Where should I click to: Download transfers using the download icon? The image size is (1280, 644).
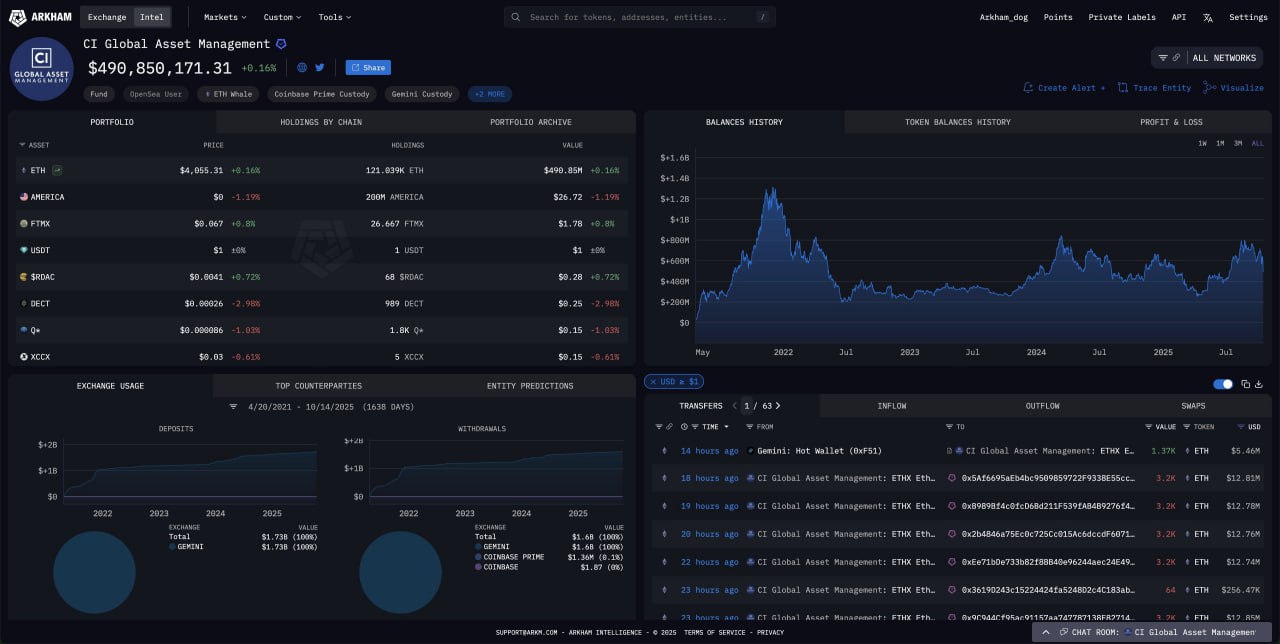pos(1259,384)
